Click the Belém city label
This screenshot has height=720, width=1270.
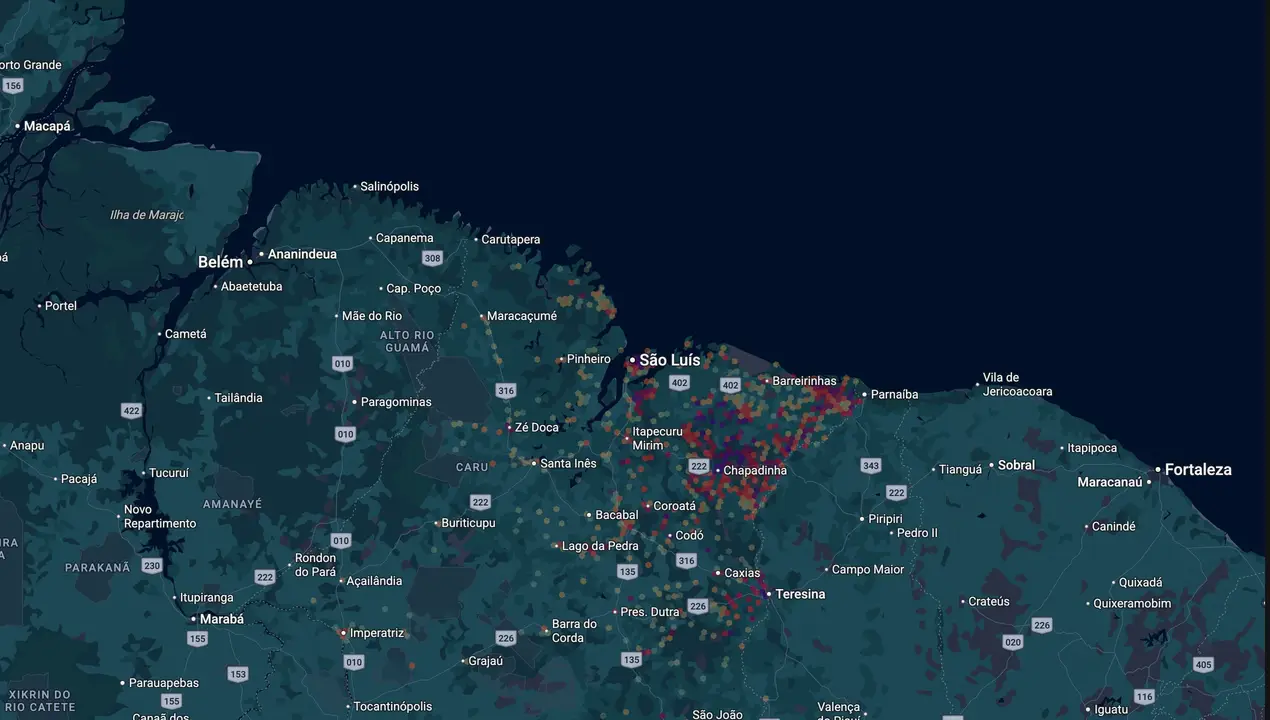click(220, 262)
